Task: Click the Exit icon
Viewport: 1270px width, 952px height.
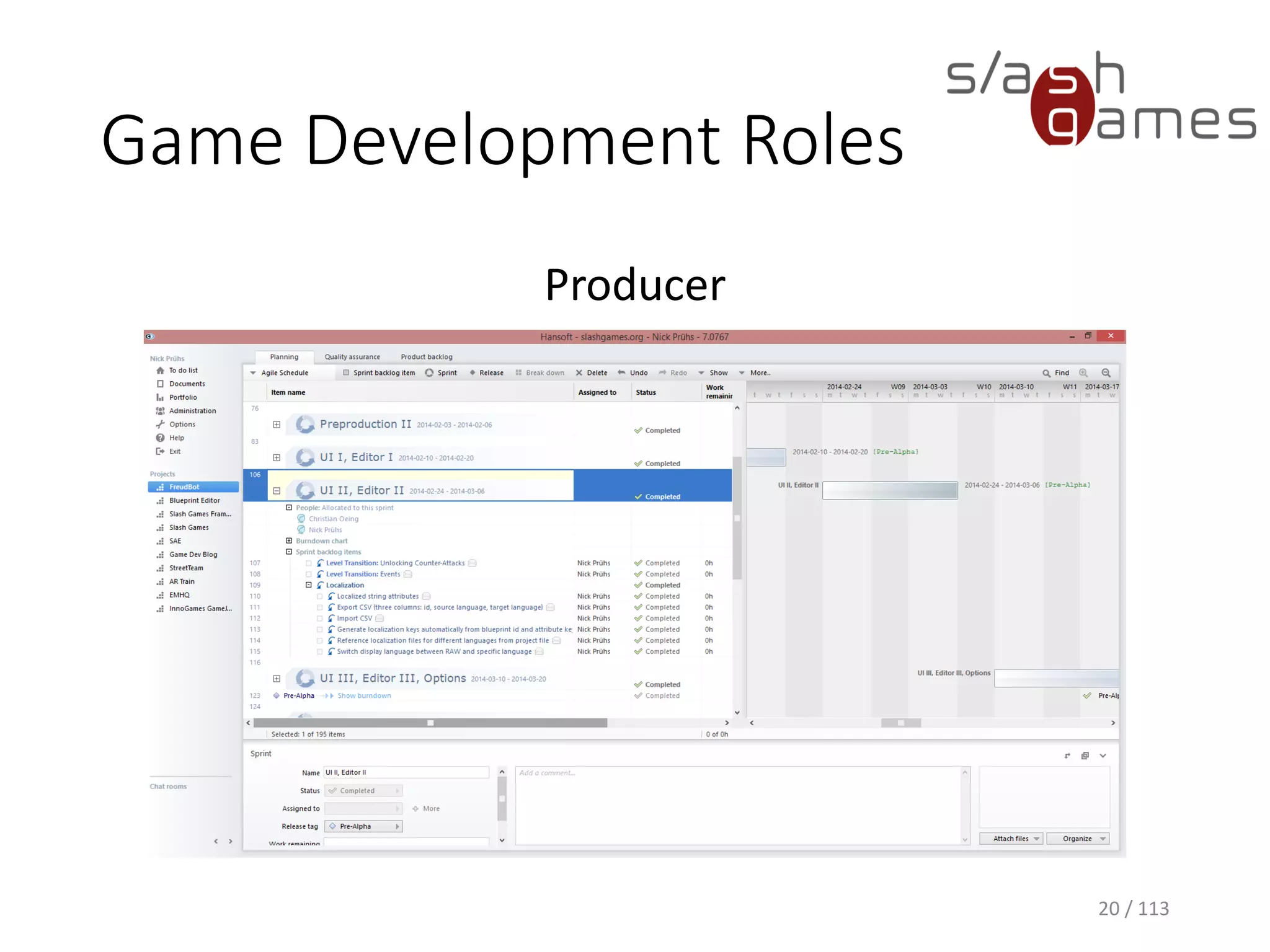Action: point(160,452)
